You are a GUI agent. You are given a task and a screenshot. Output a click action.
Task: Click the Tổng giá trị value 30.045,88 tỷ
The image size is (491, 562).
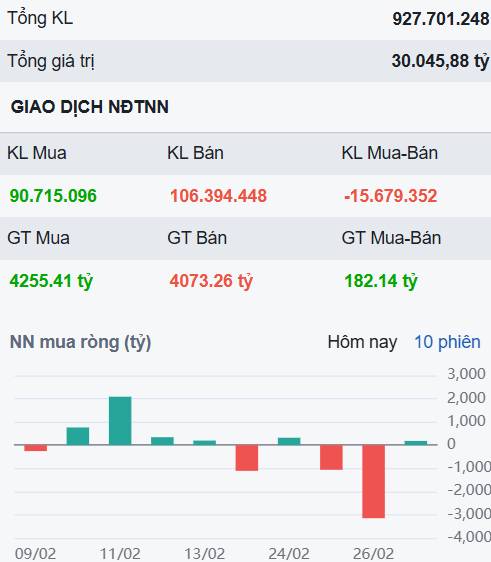(440, 61)
